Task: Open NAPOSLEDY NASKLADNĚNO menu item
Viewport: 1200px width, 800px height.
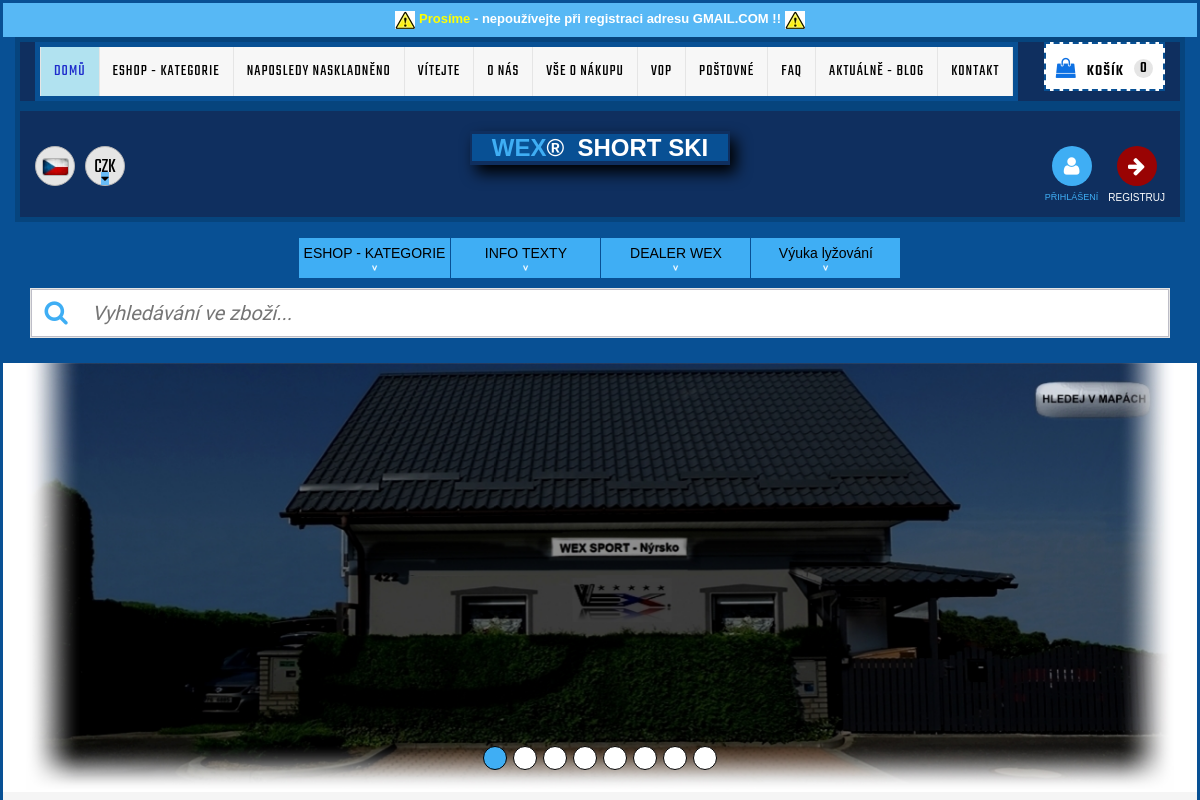Action: tap(319, 71)
